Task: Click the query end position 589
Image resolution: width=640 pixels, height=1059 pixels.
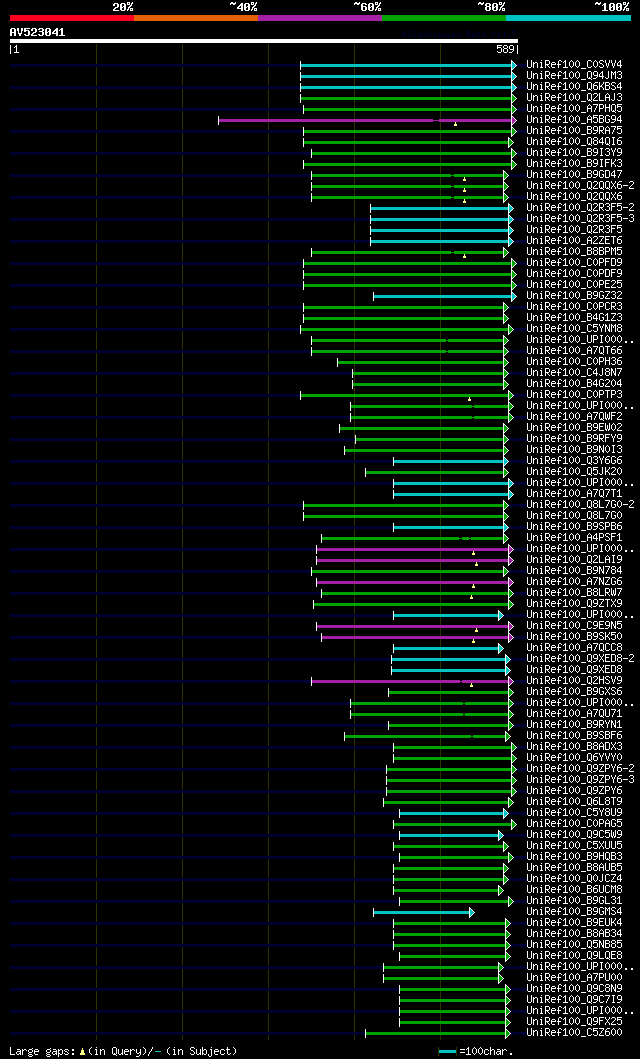Action: click(x=506, y=49)
